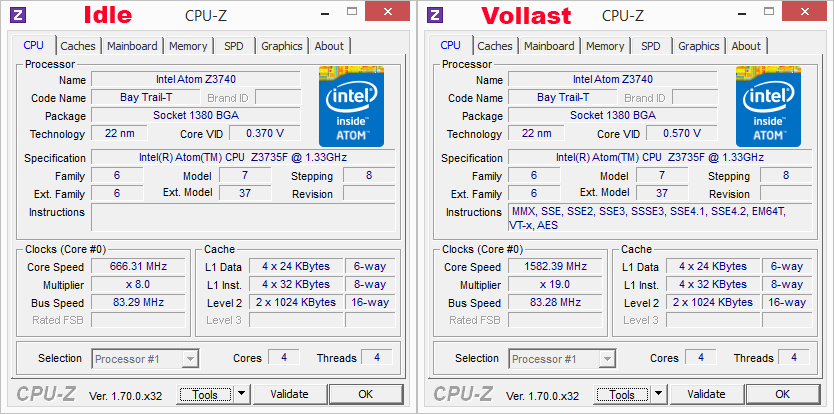Click Package Socket 1380 BGA in Idle window
Viewport: 834px width, 414px height.
click(196, 115)
